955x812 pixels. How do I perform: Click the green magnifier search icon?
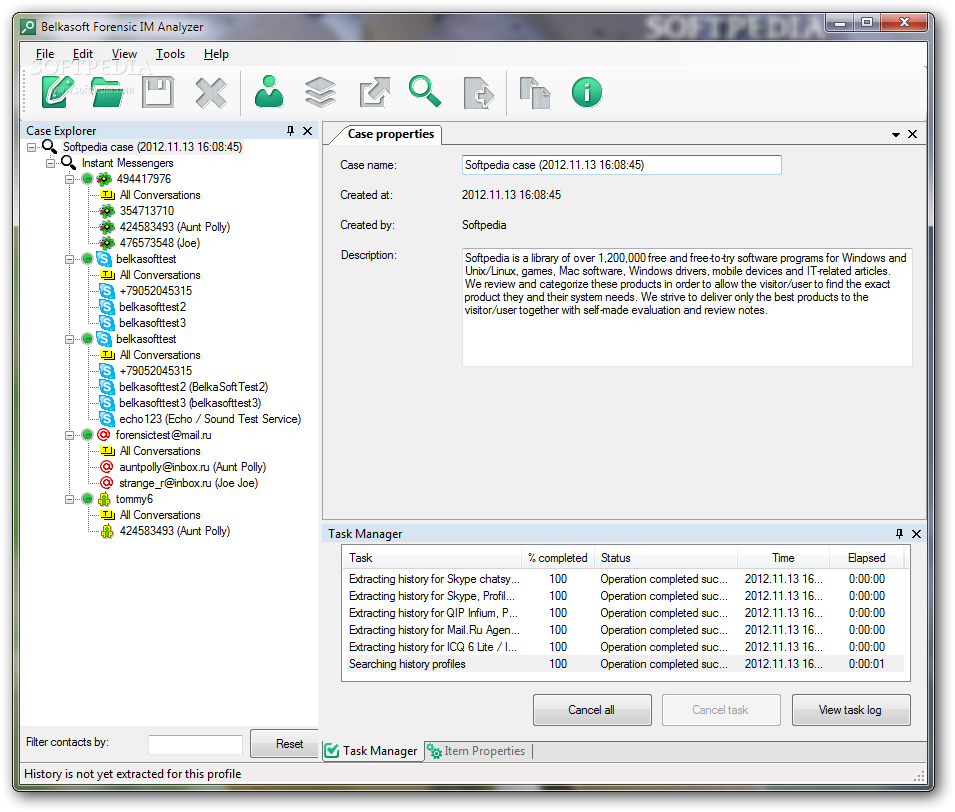click(425, 91)
